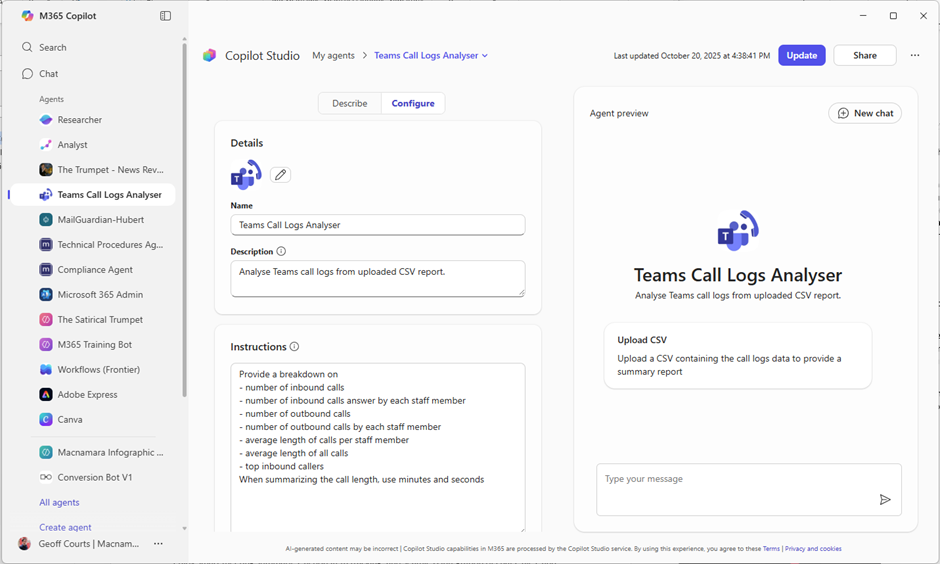Open the more options ellipsis beside Share
Viewport: 940px width, 564px height.
click(x=915, y=55)
